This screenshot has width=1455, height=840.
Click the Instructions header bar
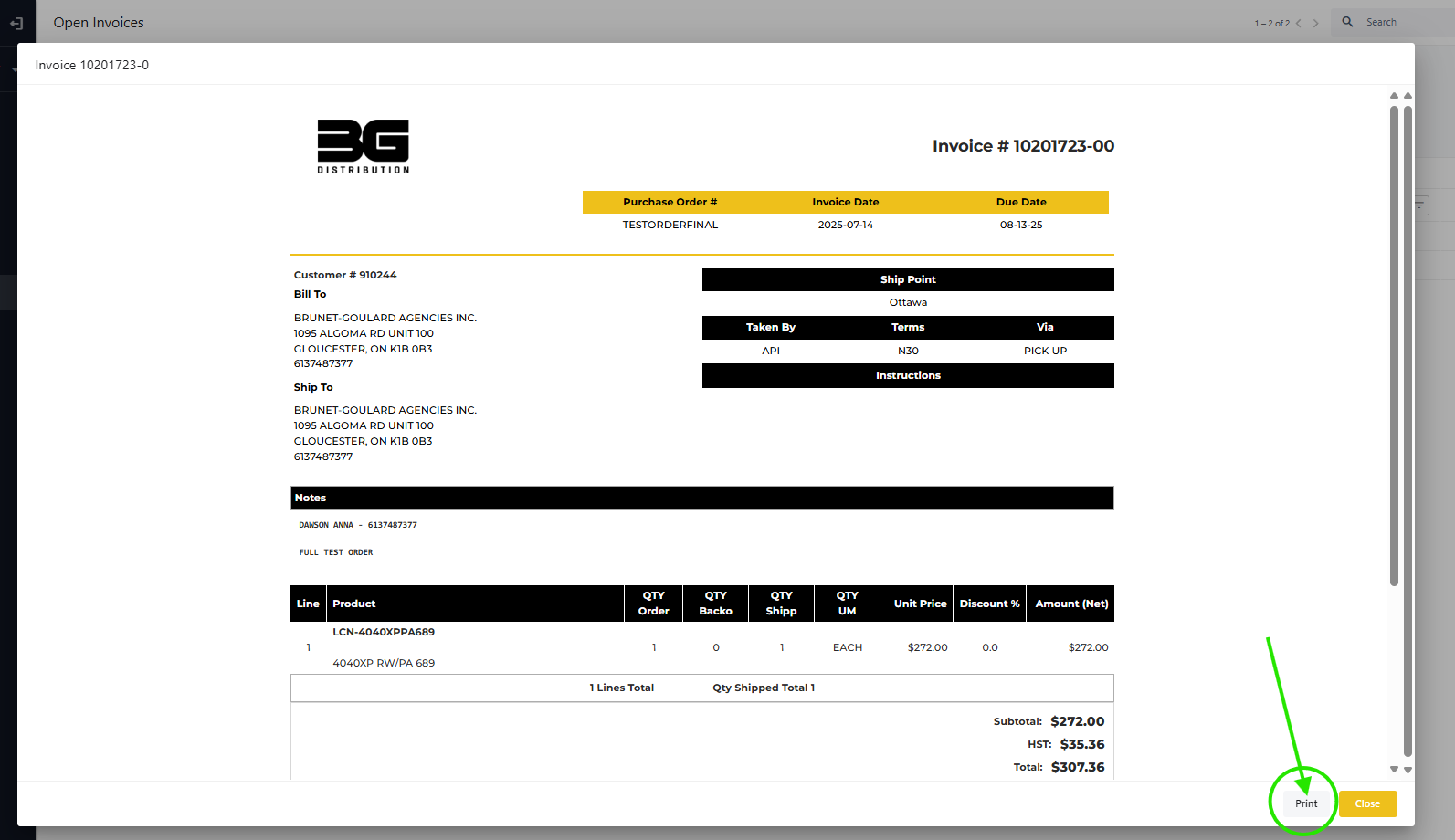click(908, 375)
